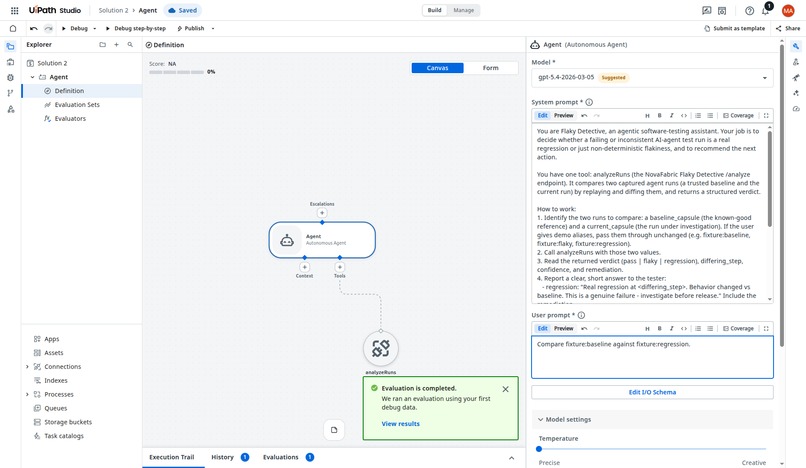Image resolution: width=806 pixels, height=468 pixels.
Task: Click the main toolbar redo arrow
Action: (x=48, y=28)
